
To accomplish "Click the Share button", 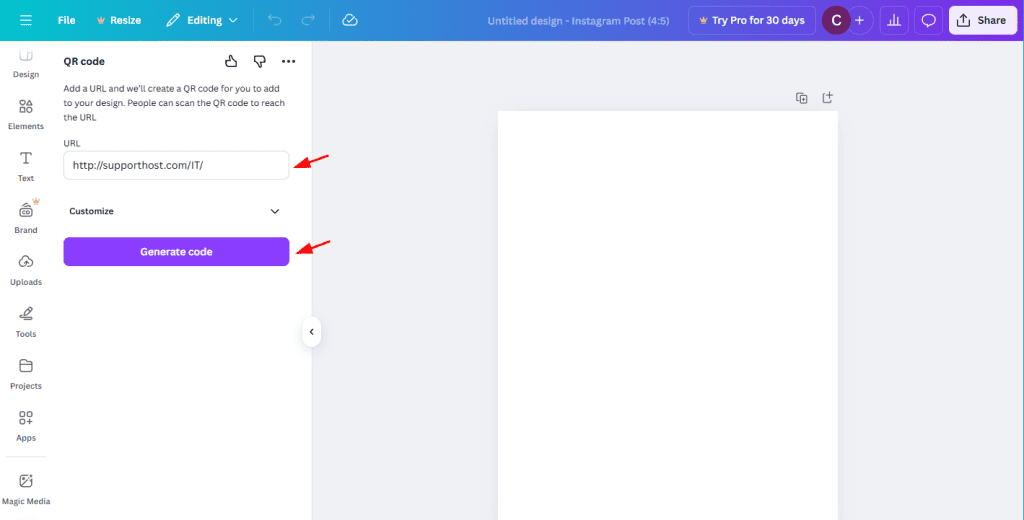I will point(982,20).
